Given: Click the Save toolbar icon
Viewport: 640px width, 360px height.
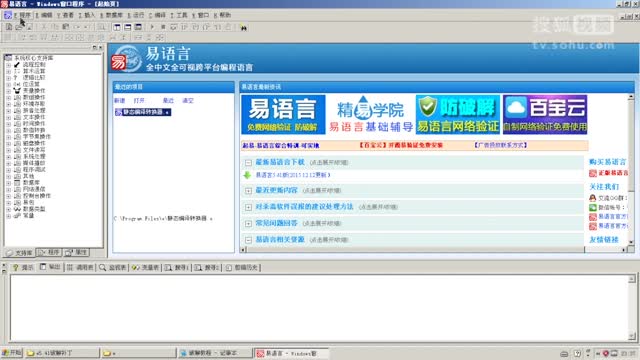Looking at the screenshot, I should (29, 27).
